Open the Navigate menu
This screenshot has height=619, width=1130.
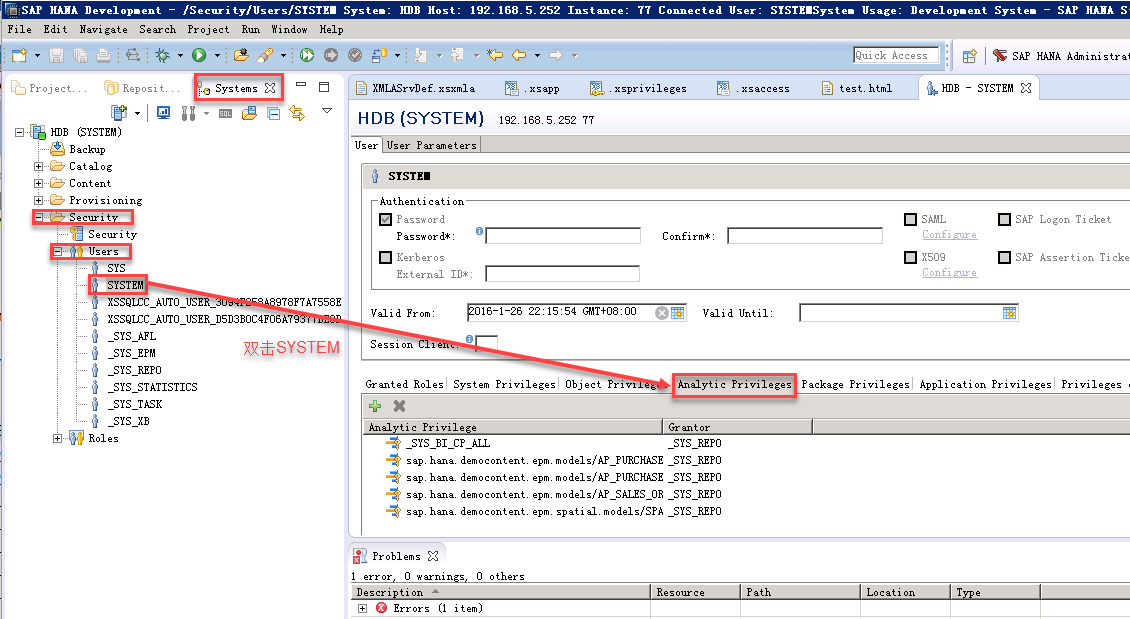click(103, 30)
